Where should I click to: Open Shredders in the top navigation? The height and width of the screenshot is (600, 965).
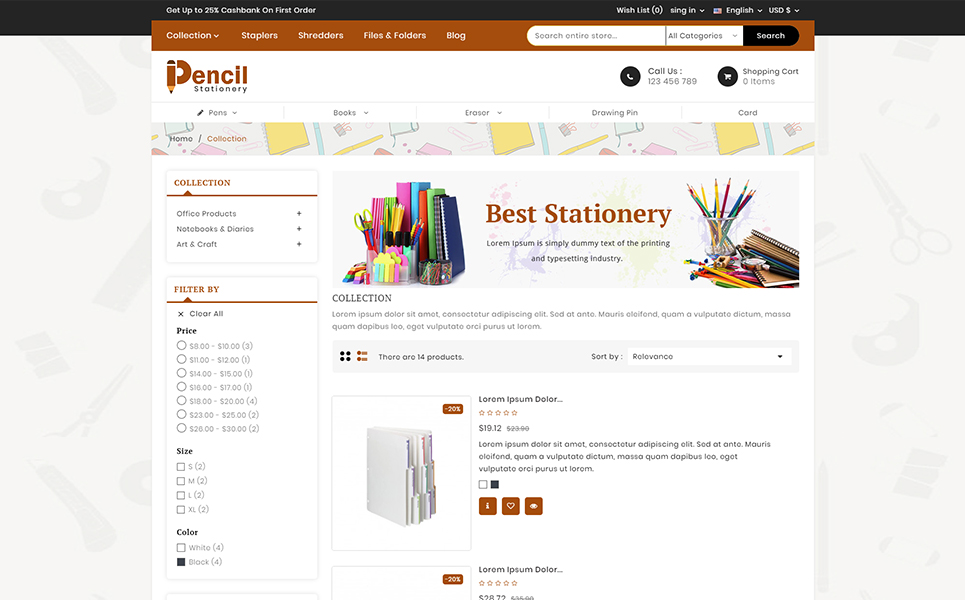pyautogui.click(x=321, y=36)
